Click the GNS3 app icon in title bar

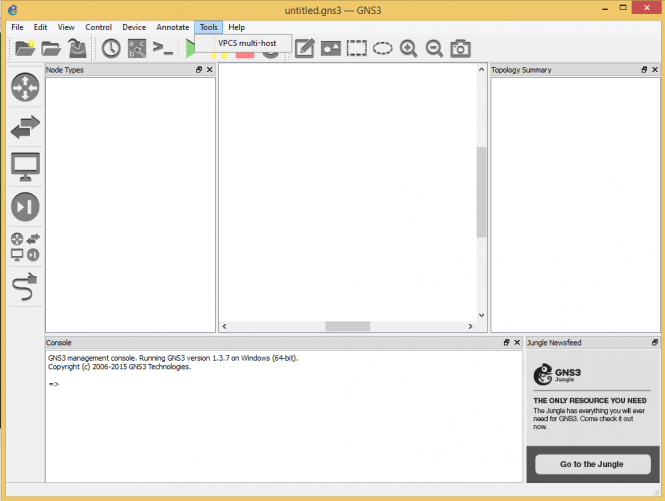[13, 10]
